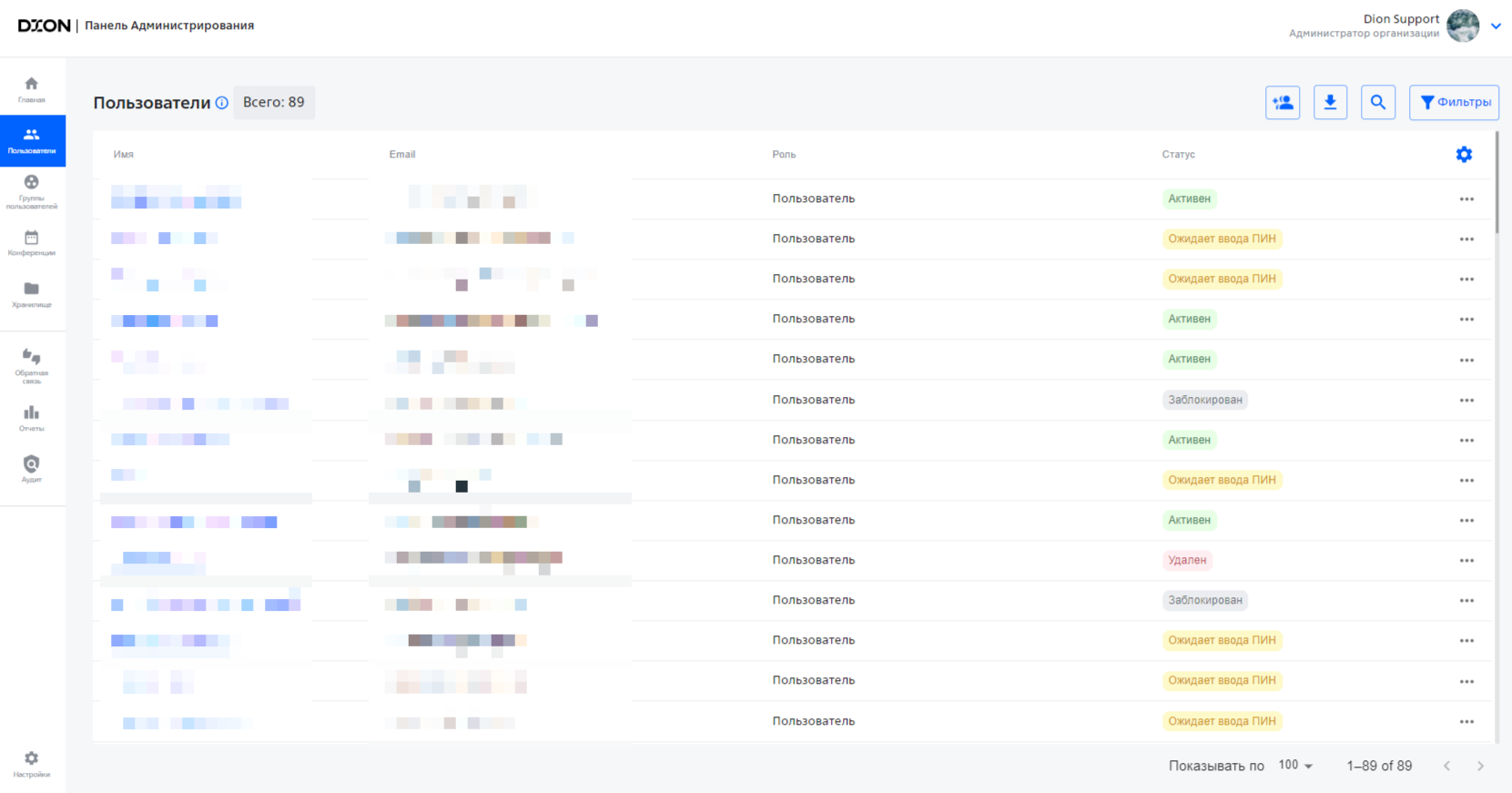Image resolution: width=1512 pixels, height=793 pixels.
Task: Go to Главная home in sidebar
Action: click(x=32, y=89)
